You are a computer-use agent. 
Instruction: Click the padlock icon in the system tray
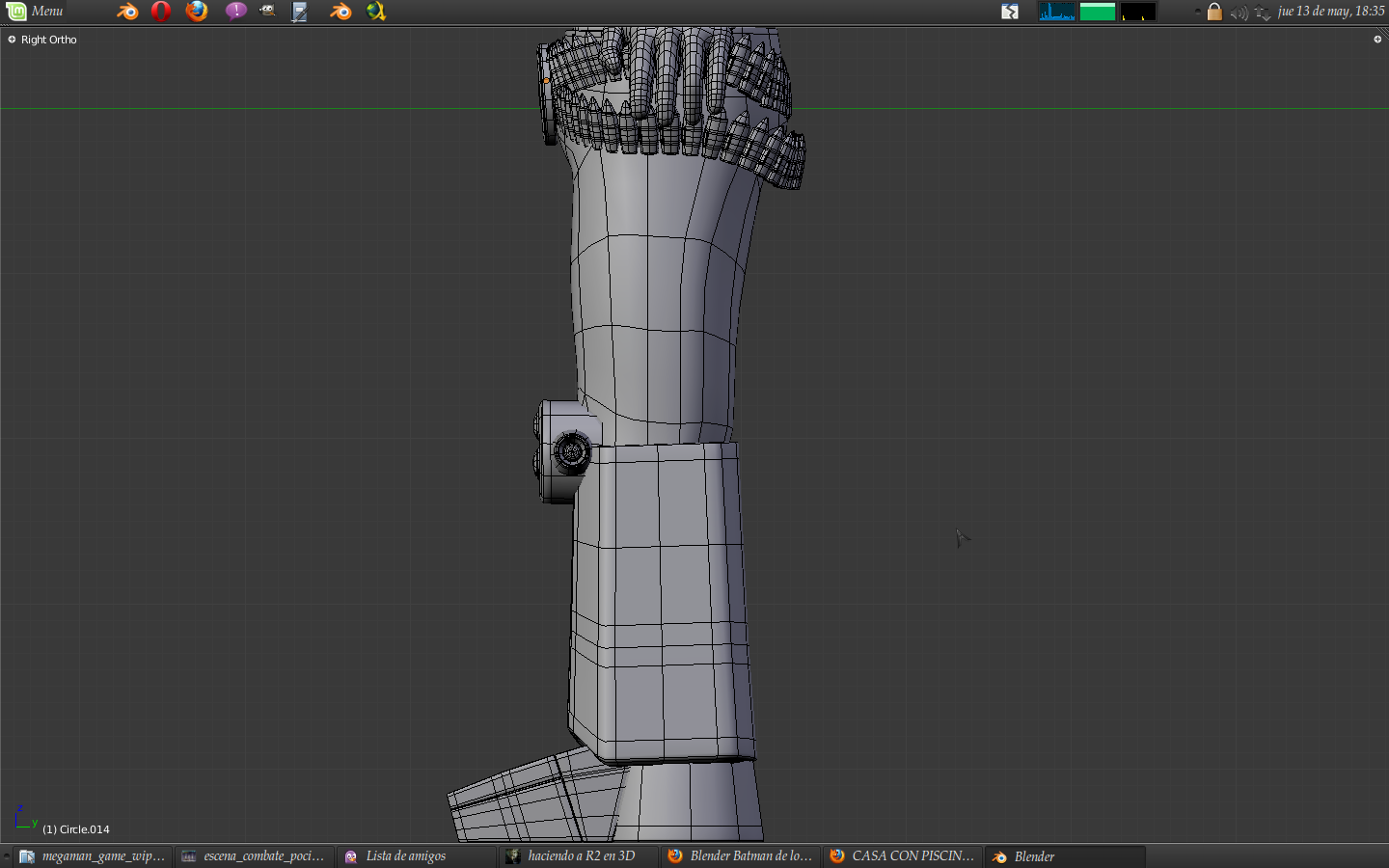[x=1214, y=12]
